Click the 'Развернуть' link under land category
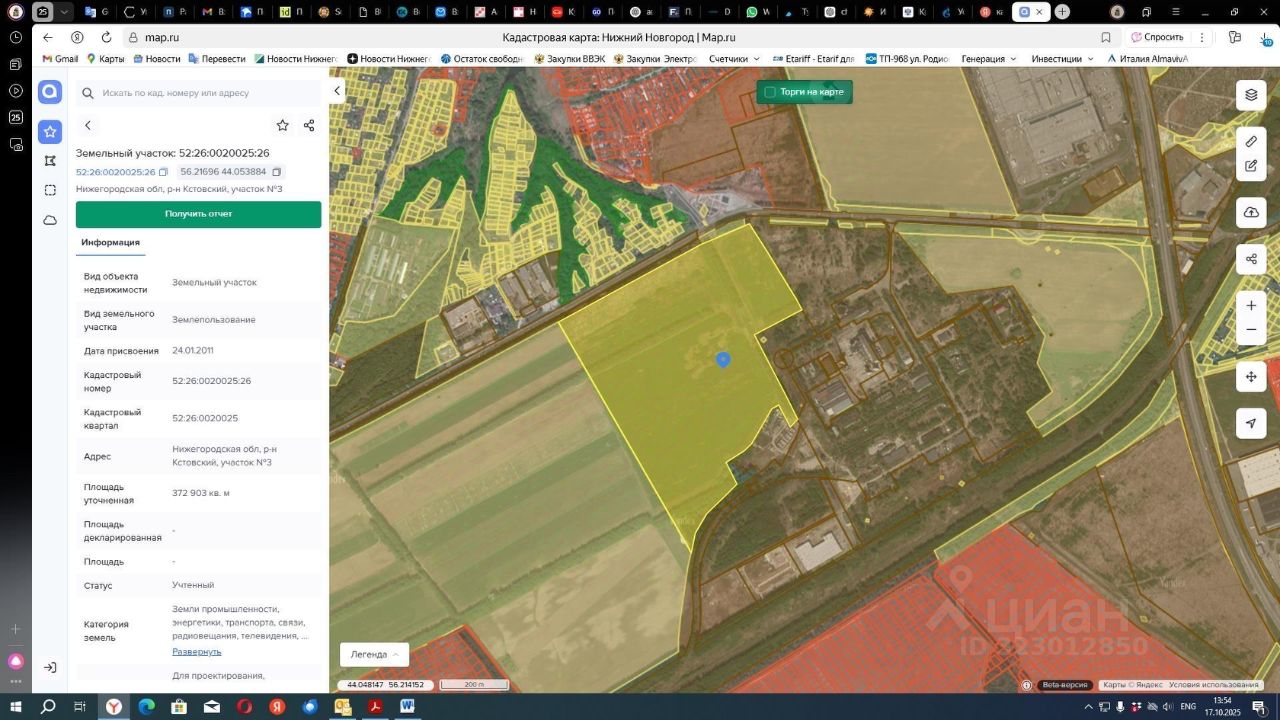Image resolution: width=1280 pixels, height=720 pixels. tap(196, 651)
